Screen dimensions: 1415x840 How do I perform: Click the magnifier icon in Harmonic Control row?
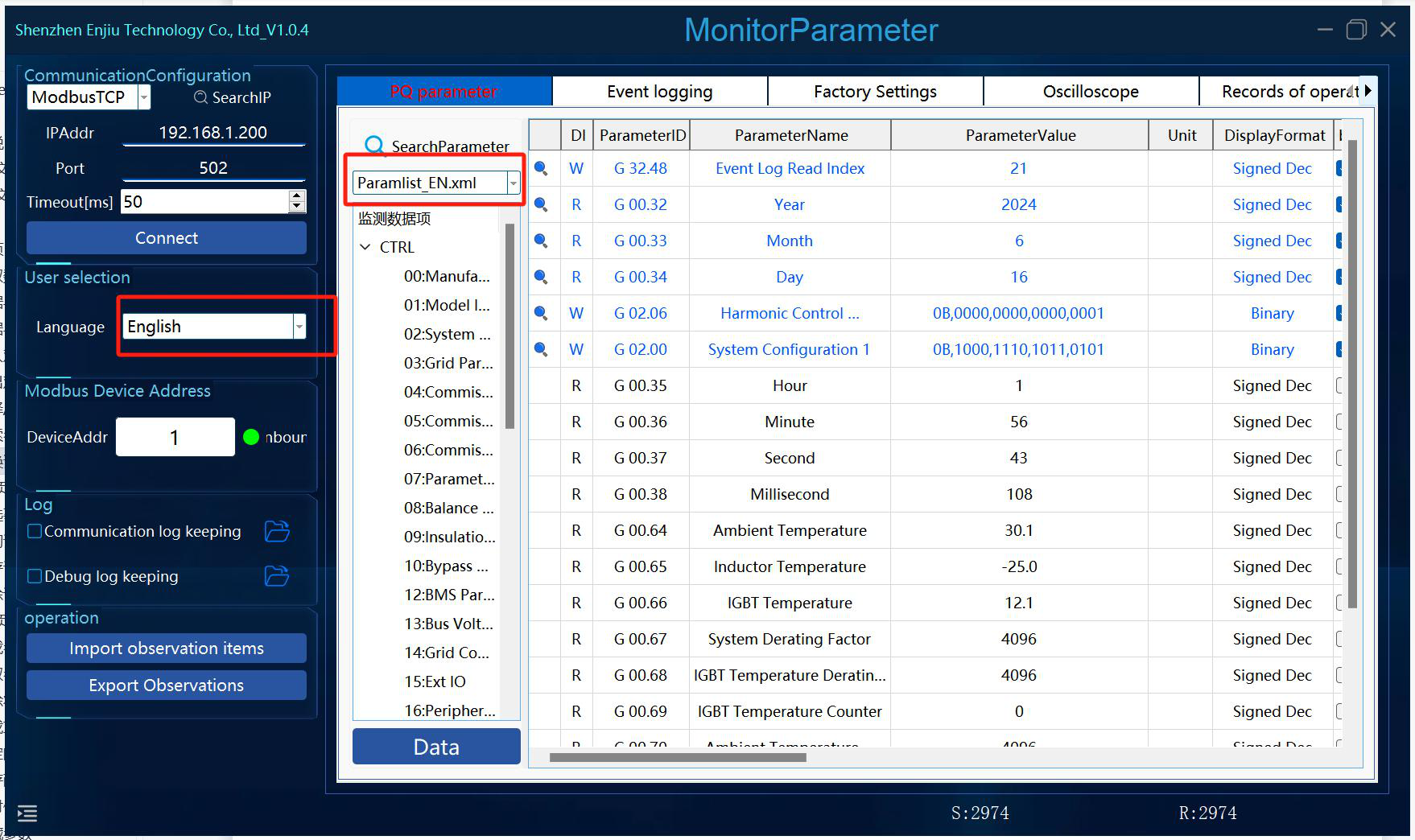541,313
